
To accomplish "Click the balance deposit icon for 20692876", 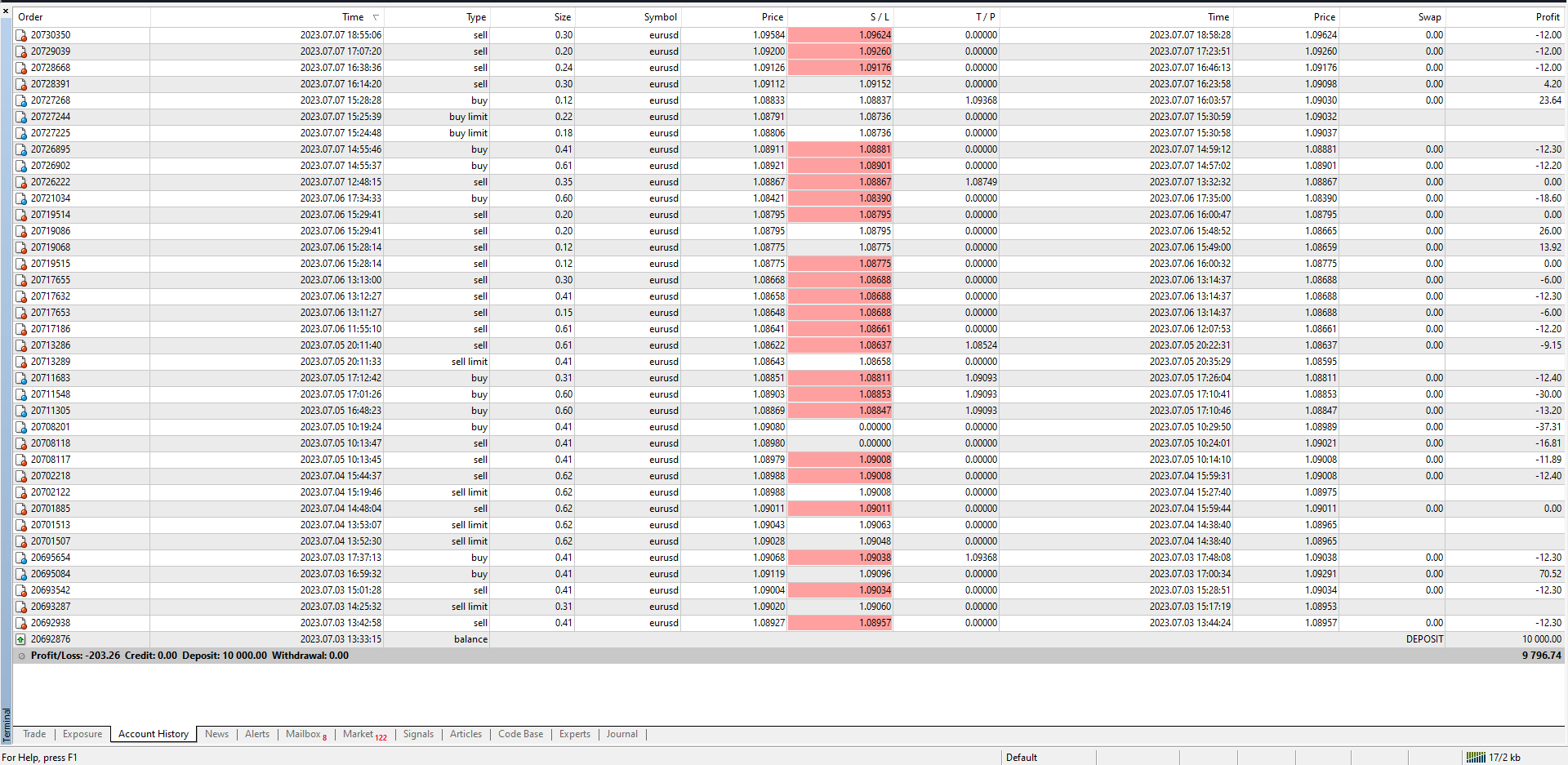I will tap(21, 639).
